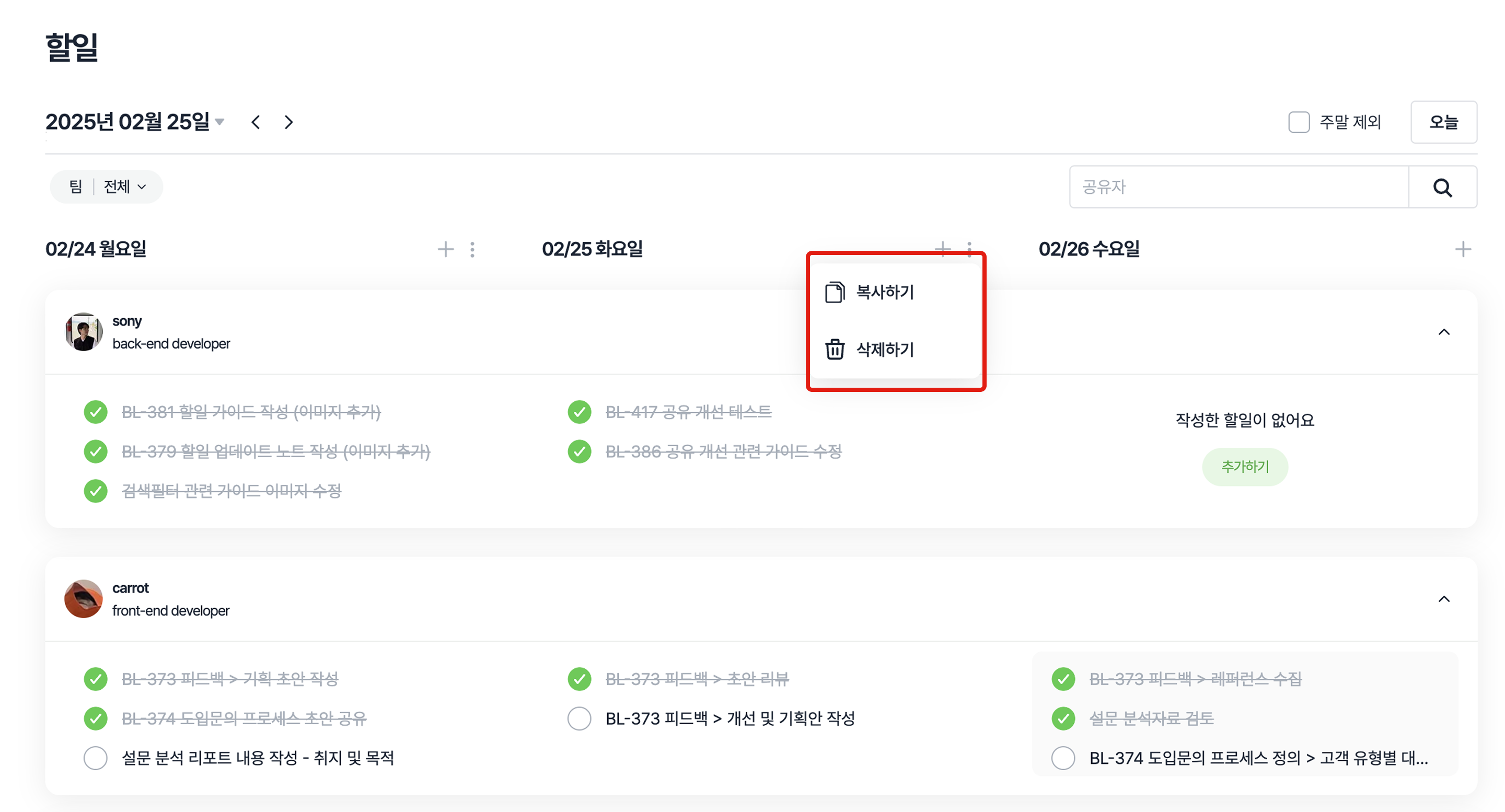
Task: Click sony's profile avatar
Action: pyautogui.click(x=84, y=332)
